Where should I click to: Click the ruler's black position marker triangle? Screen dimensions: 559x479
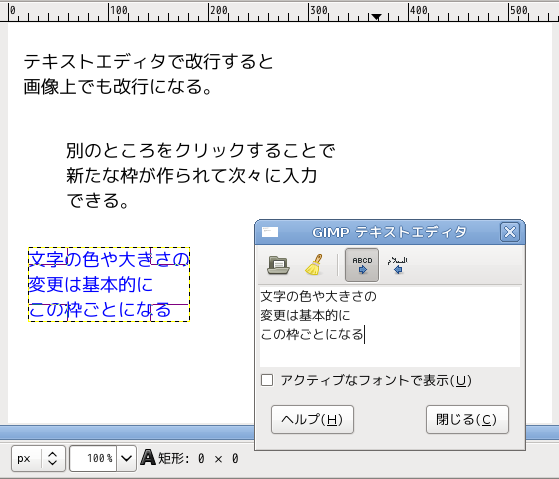(376, 17)
